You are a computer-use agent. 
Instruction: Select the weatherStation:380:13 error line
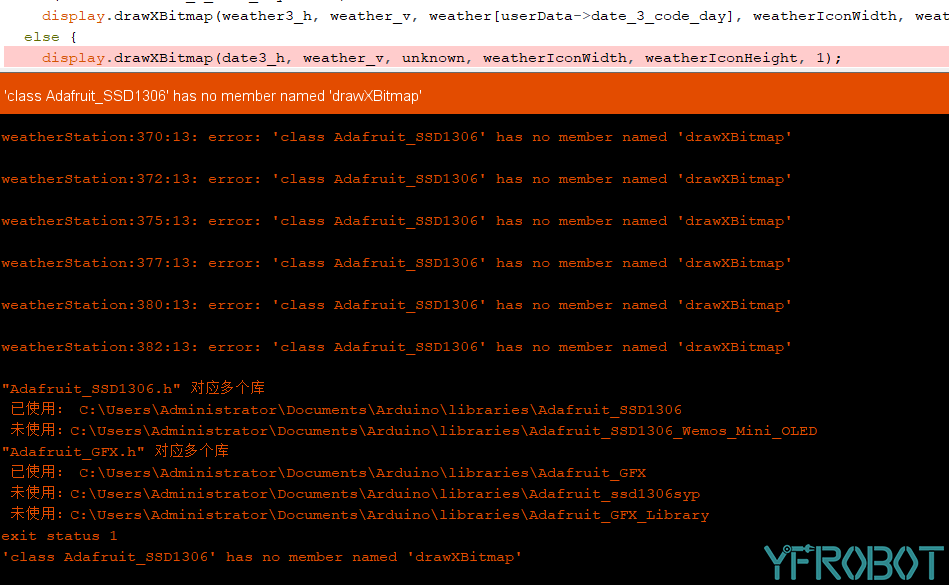click(x=396, y=305)
